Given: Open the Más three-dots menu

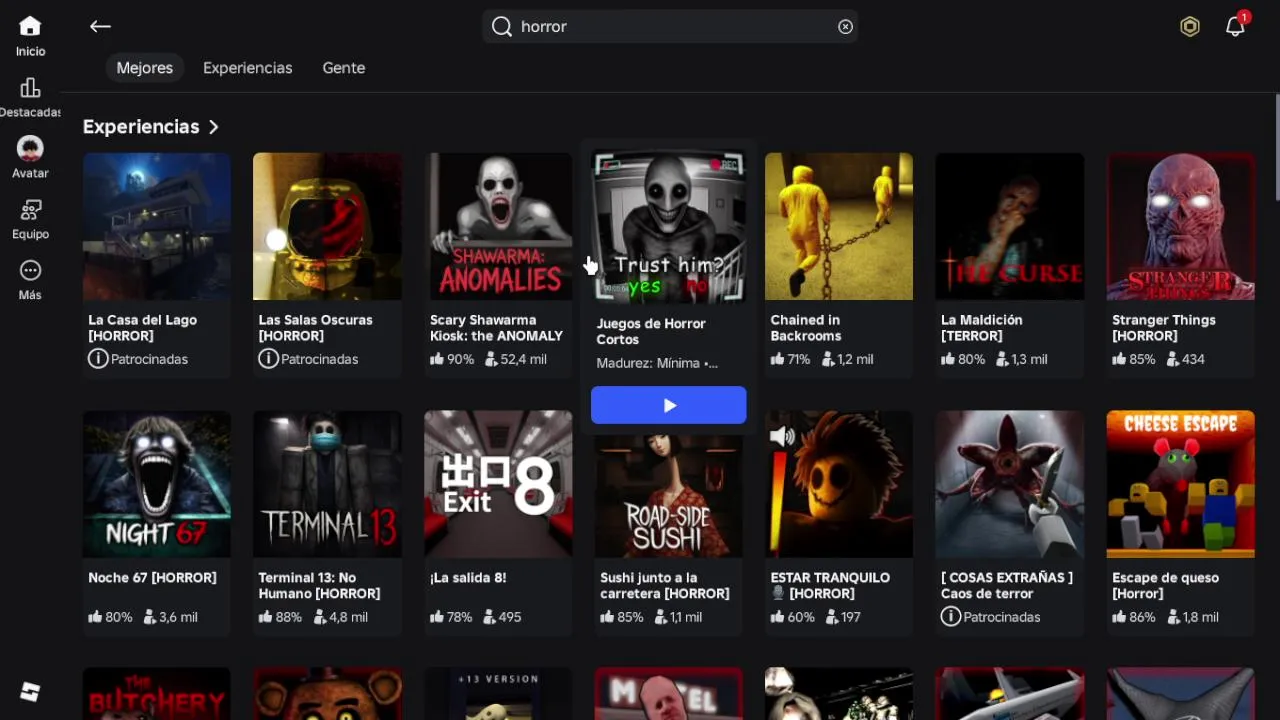Looking at the screenshot, I should (x=30, y=271).
